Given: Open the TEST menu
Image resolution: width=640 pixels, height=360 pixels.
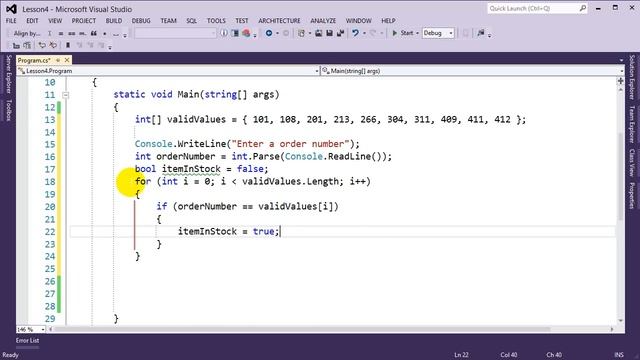Looking at the screenshot, I should tap(242, 20).
